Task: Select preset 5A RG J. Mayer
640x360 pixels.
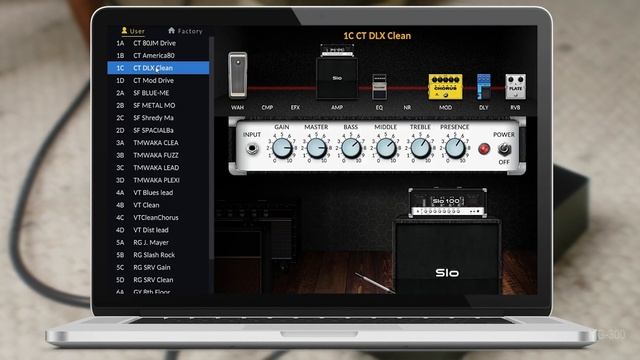Action: pos(158,242)
